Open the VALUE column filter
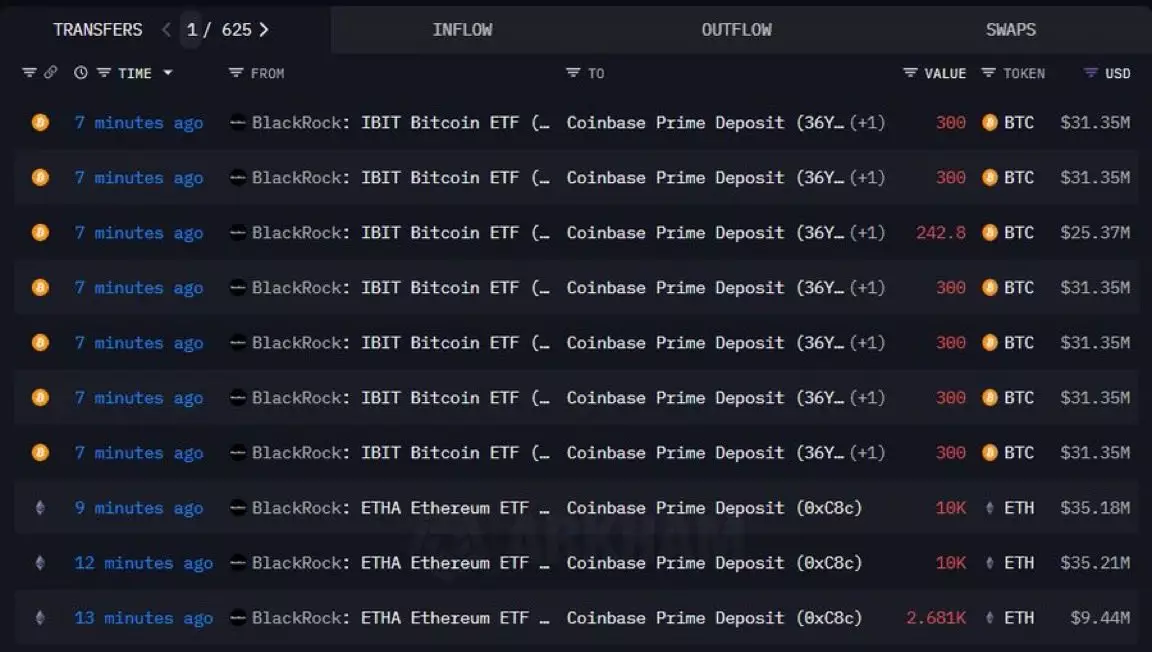This screenshot has height=652, width=1152. 910,73
